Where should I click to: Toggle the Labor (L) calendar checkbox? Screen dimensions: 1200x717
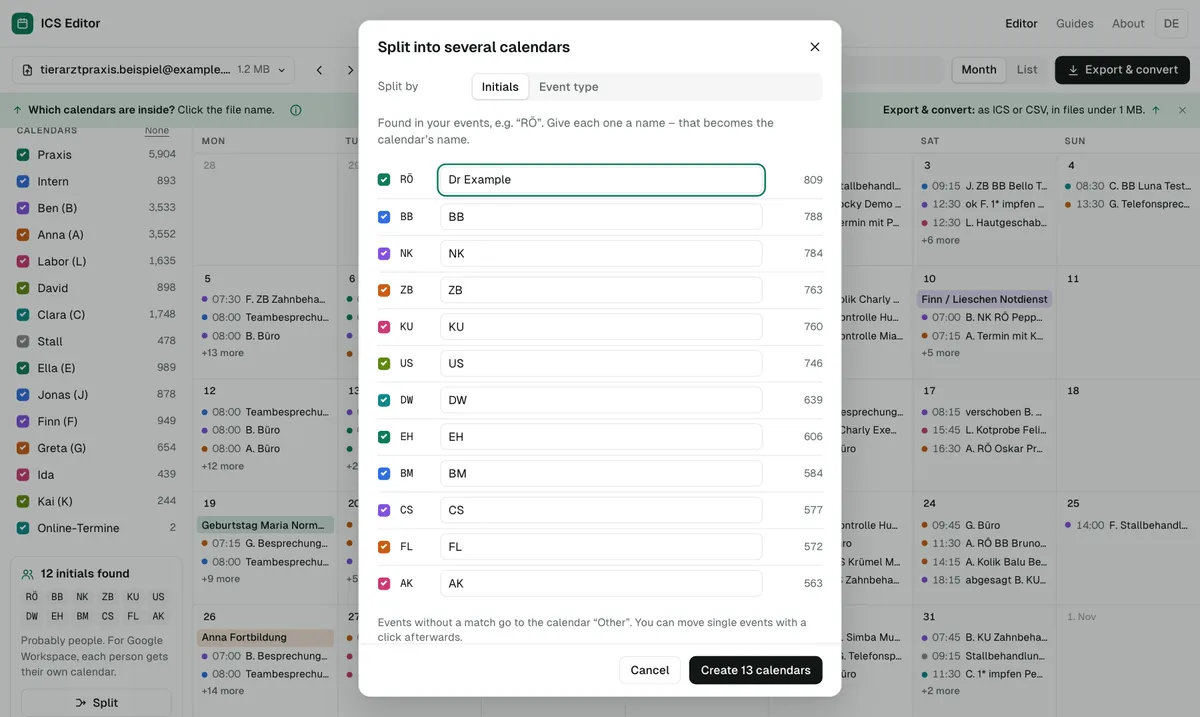(x=23, y=261)
